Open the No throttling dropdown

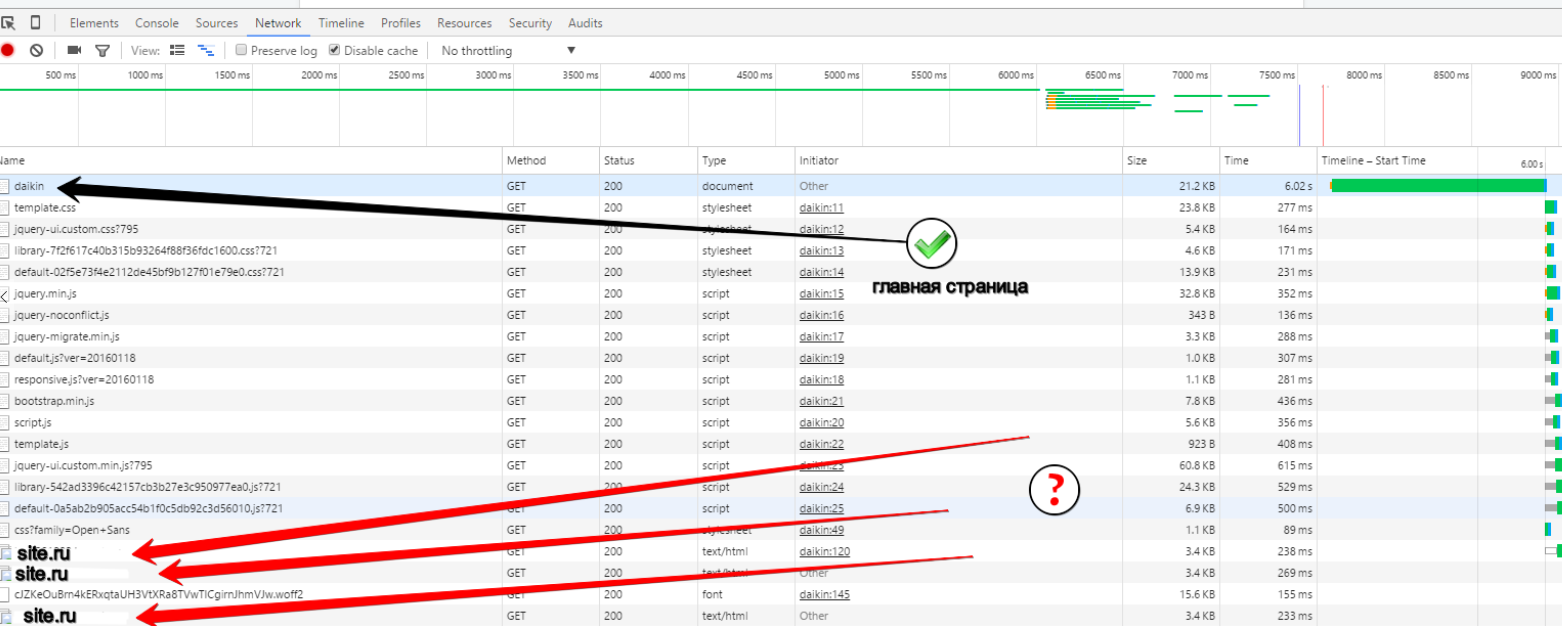[508, 50]
